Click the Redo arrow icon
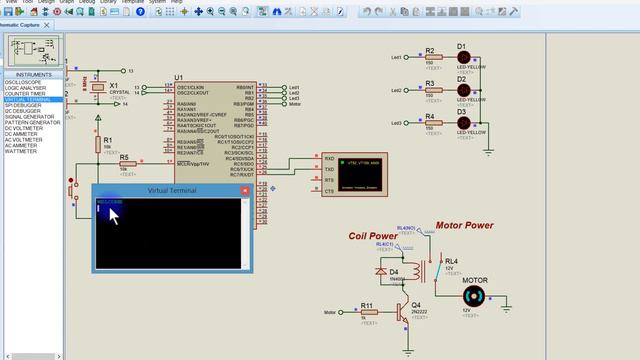 [378, 12]
